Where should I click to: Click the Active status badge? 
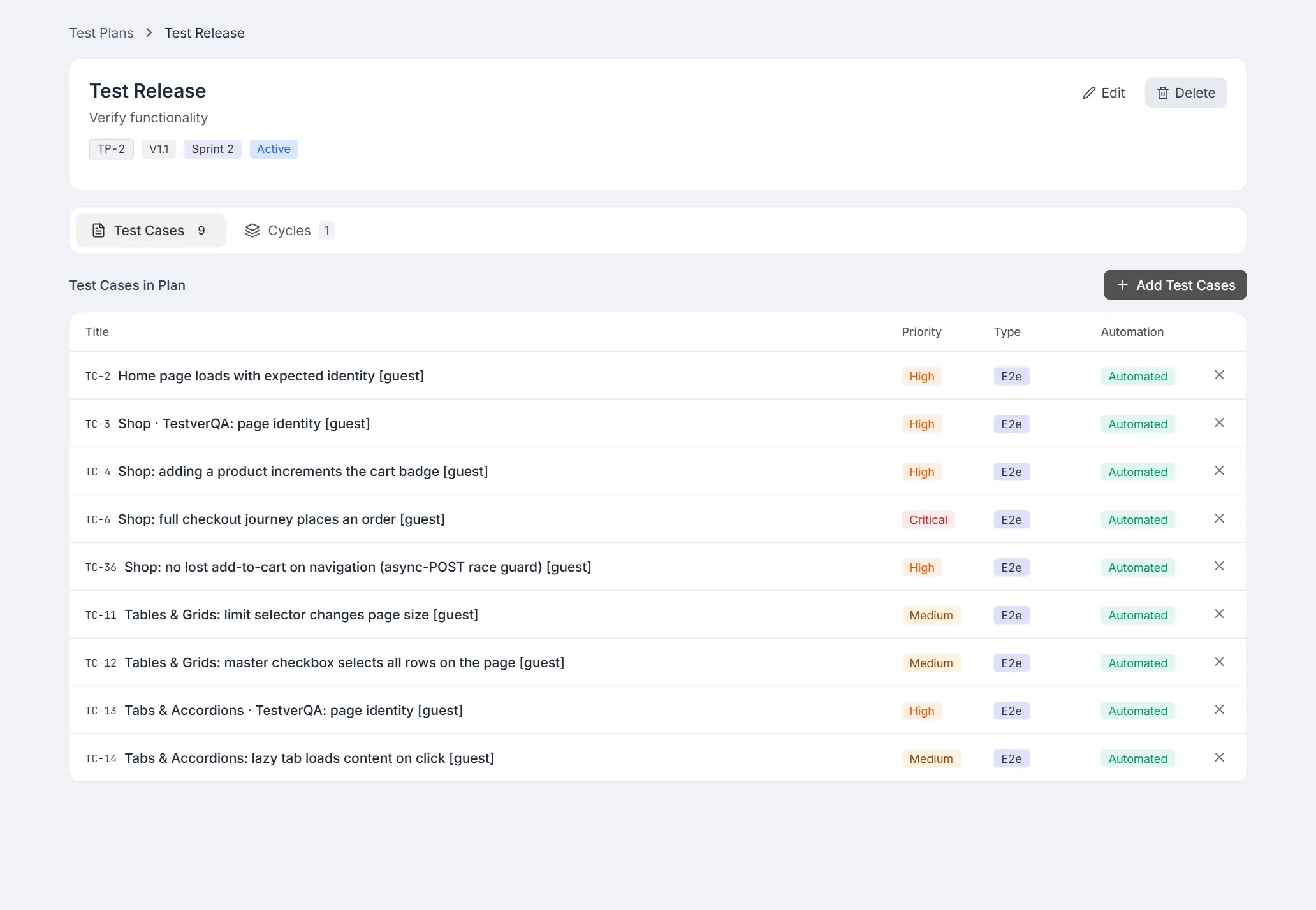point(274,149)
